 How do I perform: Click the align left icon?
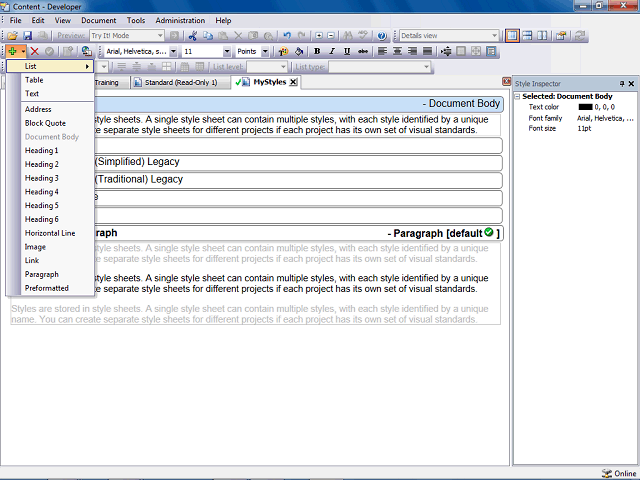pyautogui.click(x=382, y=51)
